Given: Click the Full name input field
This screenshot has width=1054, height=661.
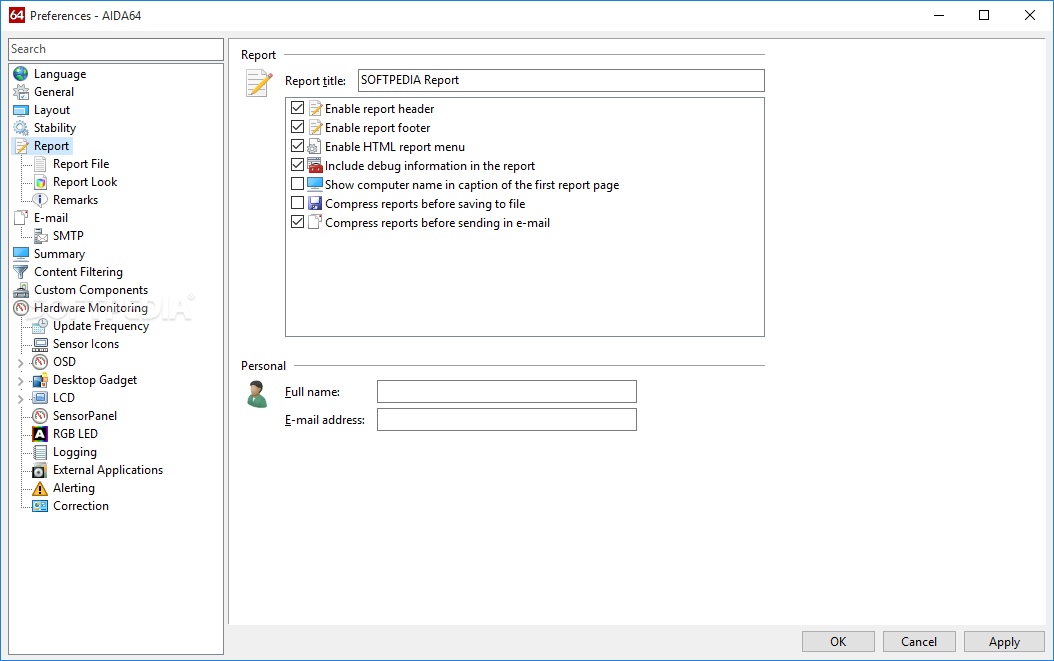Looking at the screenshot, I should coord(506,391).
